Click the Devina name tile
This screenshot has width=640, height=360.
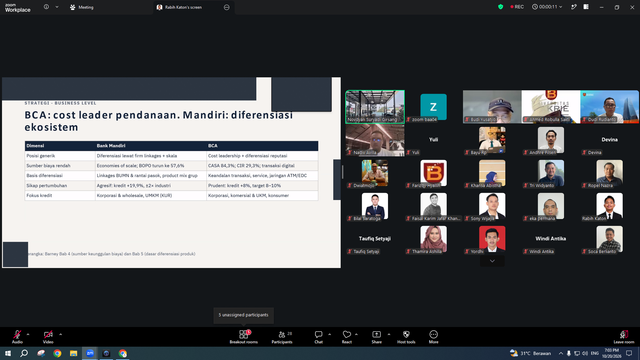pyautogui.click(x=609, y=140)
